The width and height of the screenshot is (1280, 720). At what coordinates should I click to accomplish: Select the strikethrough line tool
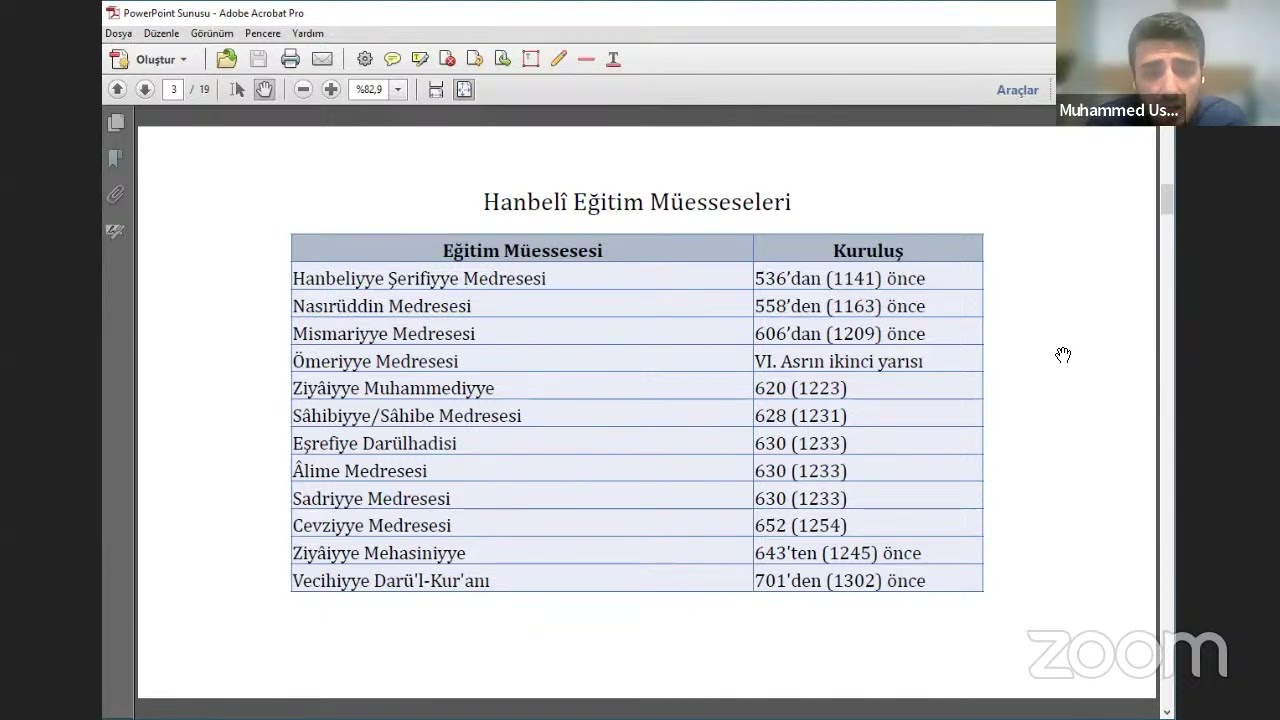tap(586, 59)
